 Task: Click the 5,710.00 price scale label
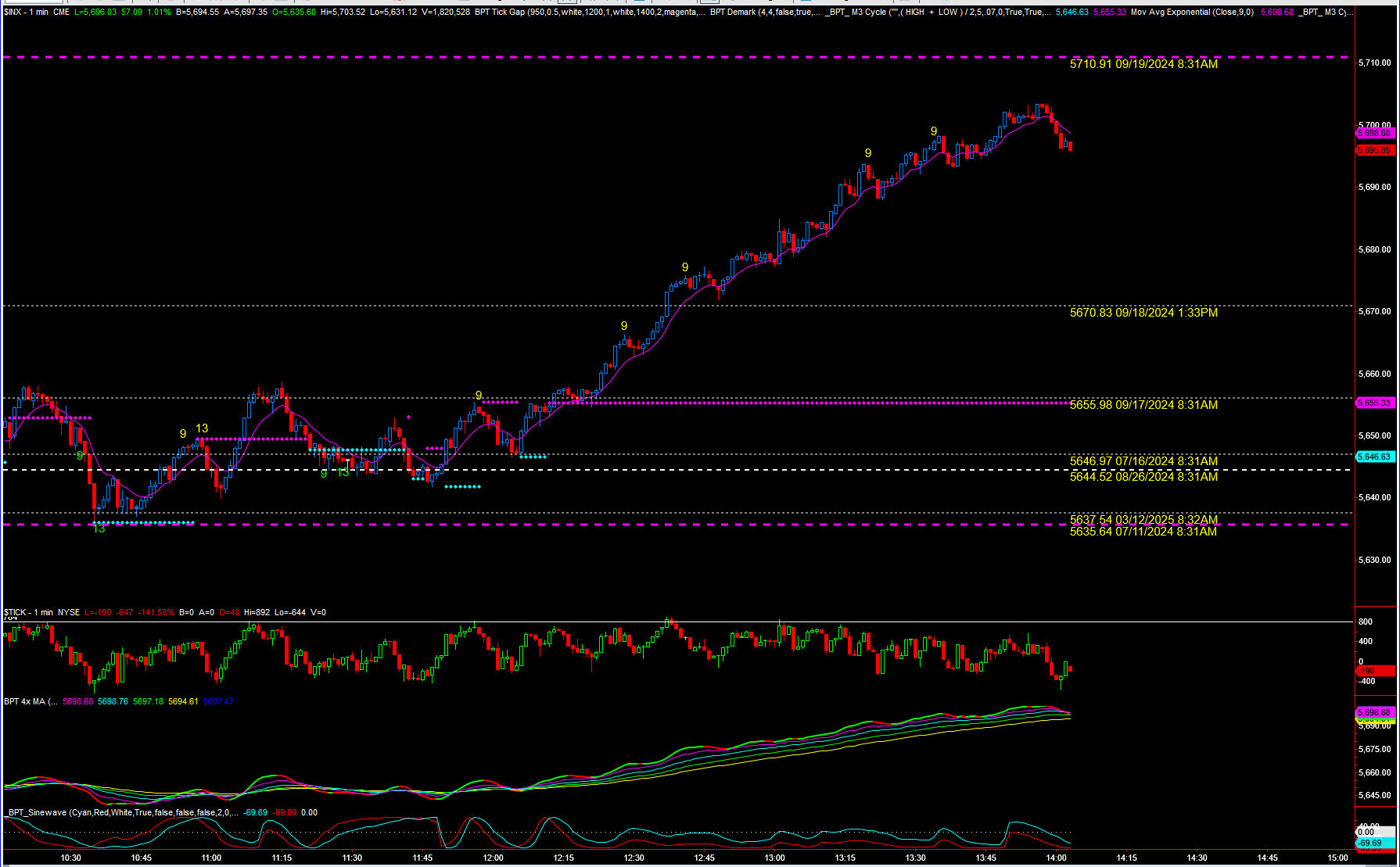[x=1374, y=63]
